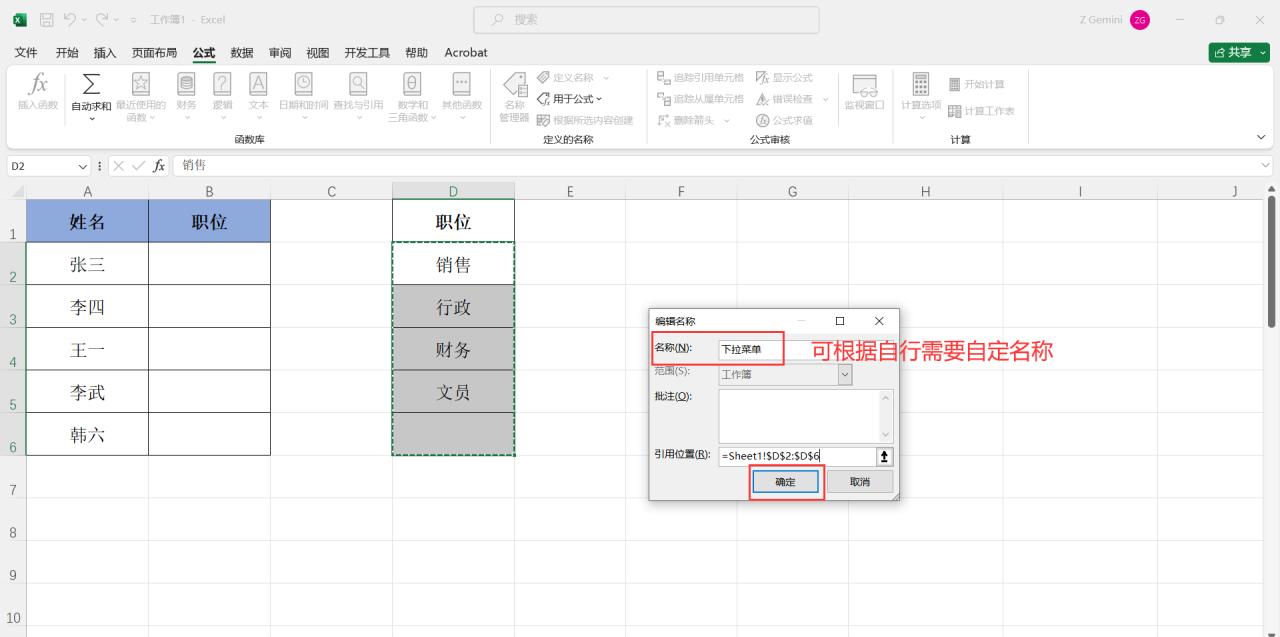Screen dimensions: 1280x637
Task: Open the 范围 workbook scope dropdown
Action: [x=845, y=374]
